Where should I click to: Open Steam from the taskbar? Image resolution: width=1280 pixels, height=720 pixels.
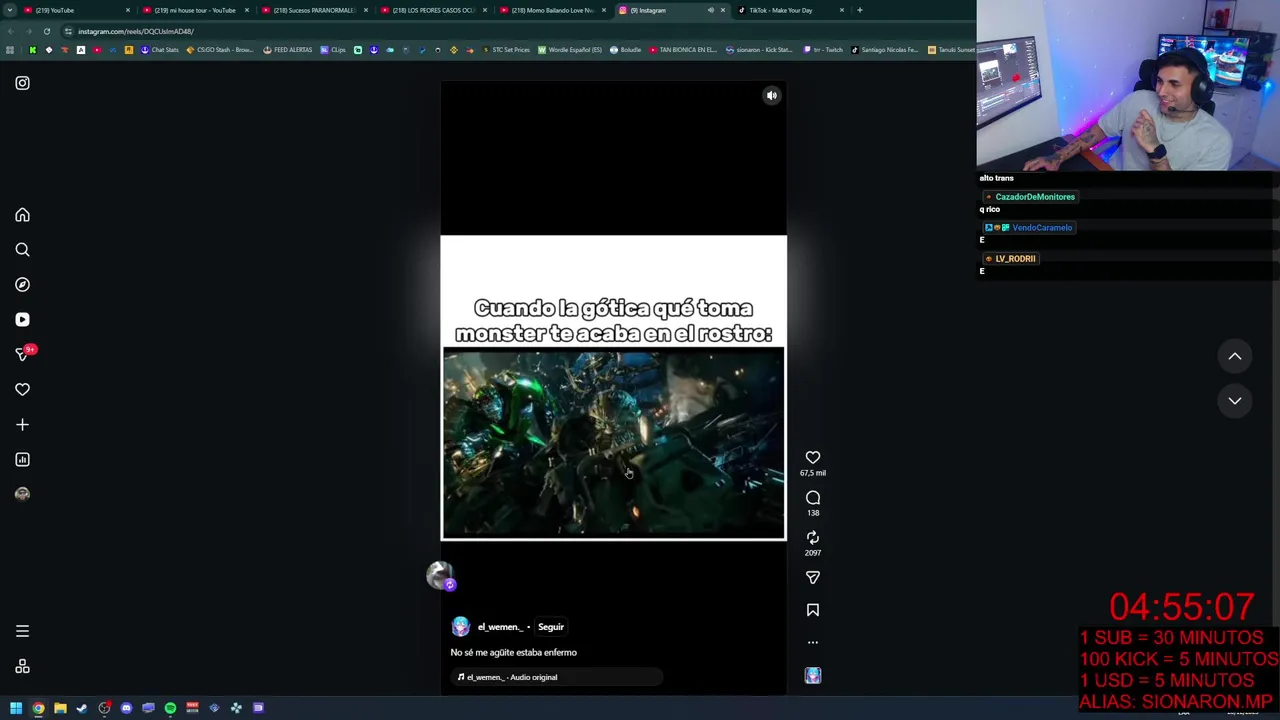pos(82,708)
